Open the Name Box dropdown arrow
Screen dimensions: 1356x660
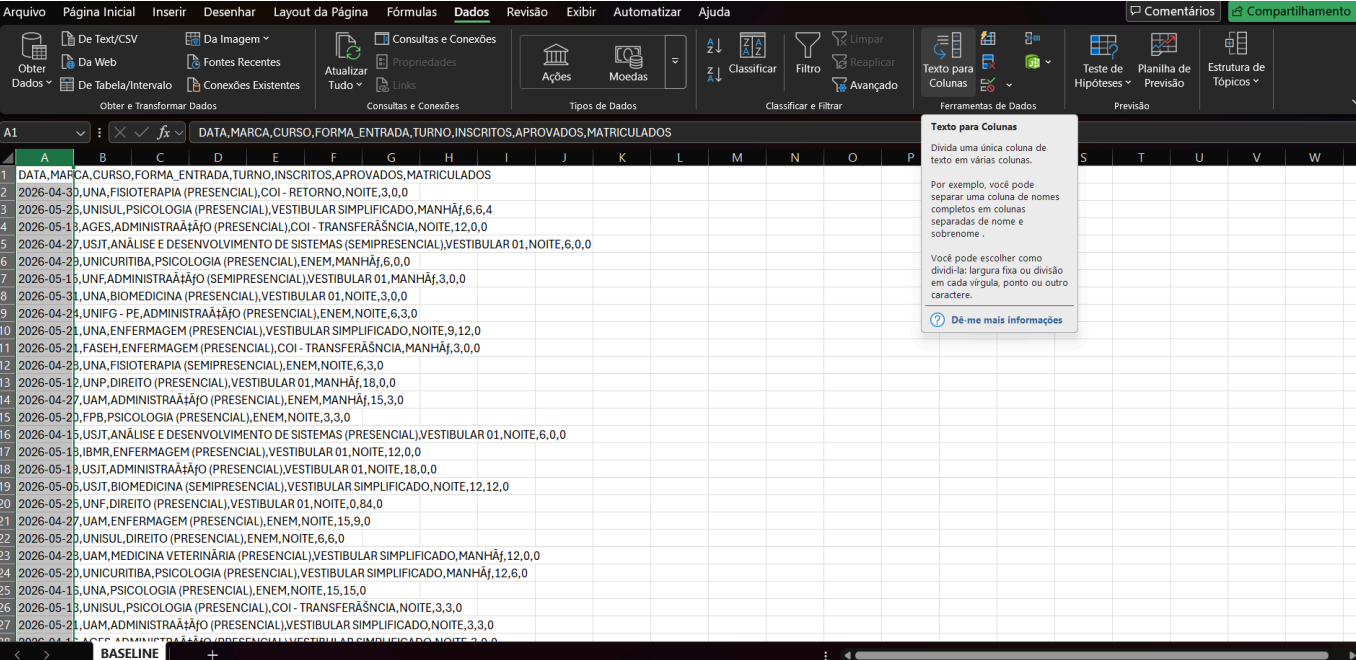click(81, 132)
